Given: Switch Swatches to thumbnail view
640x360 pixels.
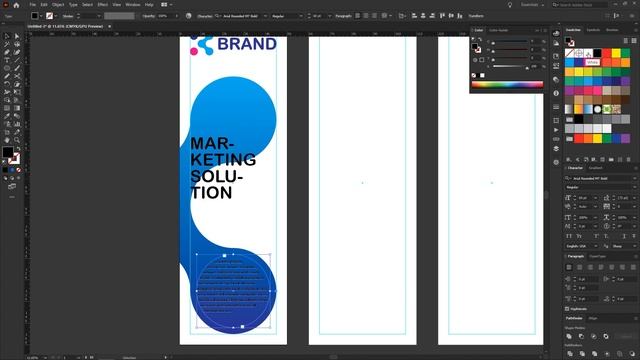Looking at the screenshot, I should coord(634,41).
